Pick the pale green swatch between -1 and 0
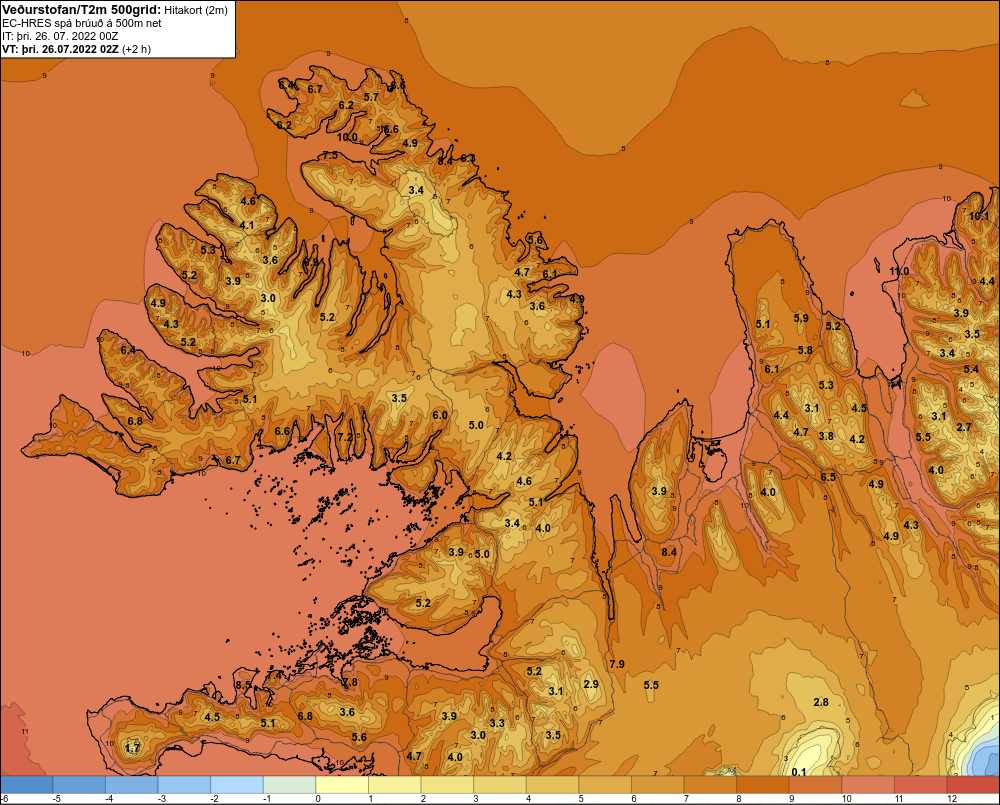This screenshot has width=1000, height=805. click(x=290, y=785)
